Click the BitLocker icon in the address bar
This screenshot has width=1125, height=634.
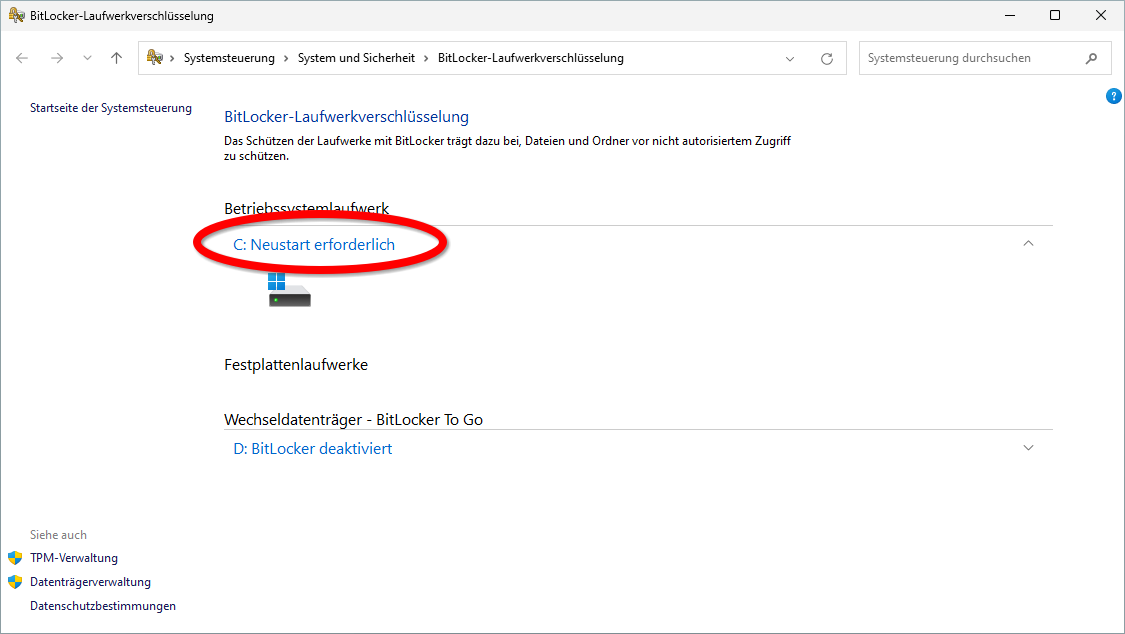point(154,57)
